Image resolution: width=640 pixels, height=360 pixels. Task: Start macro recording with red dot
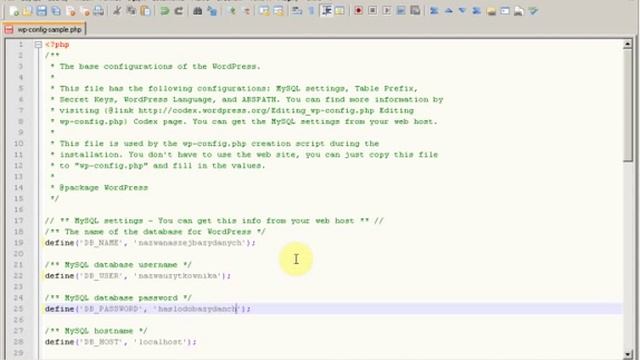(x=358, y=11)
